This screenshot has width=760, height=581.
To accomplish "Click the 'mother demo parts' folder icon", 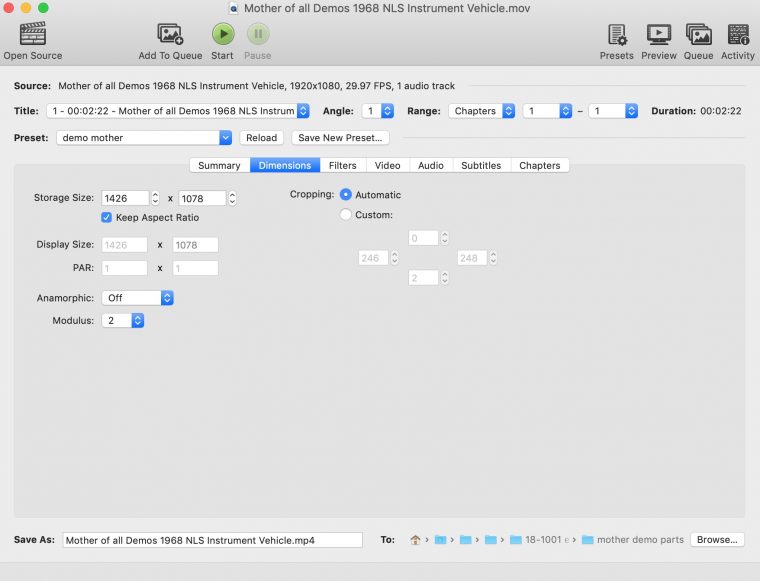I will point(587,540).
